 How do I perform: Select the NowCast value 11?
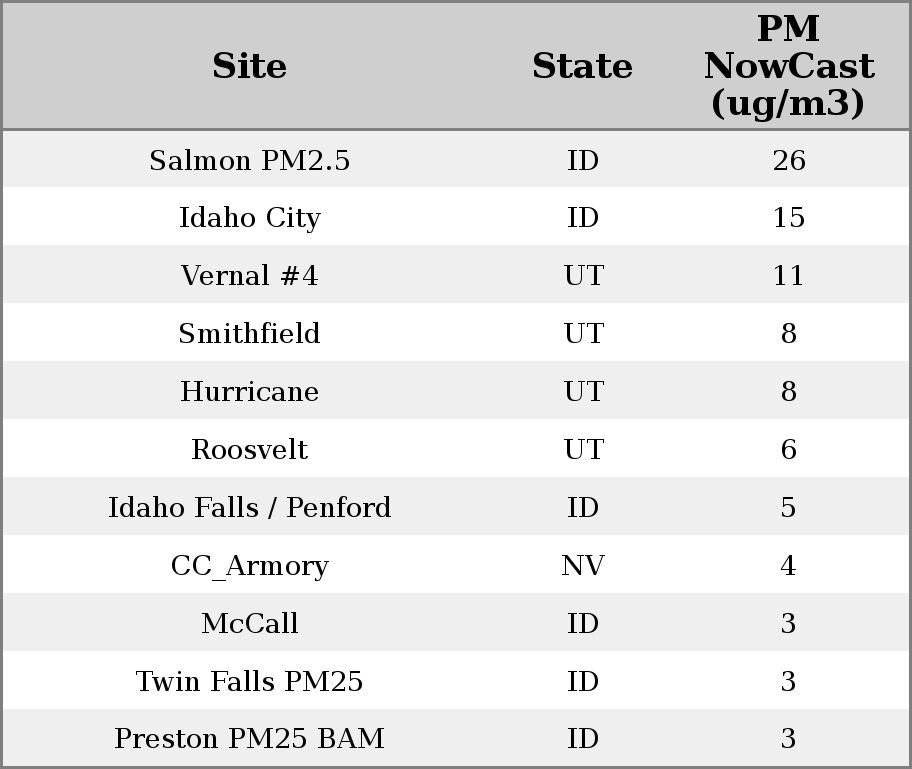(x=788, y=276)
